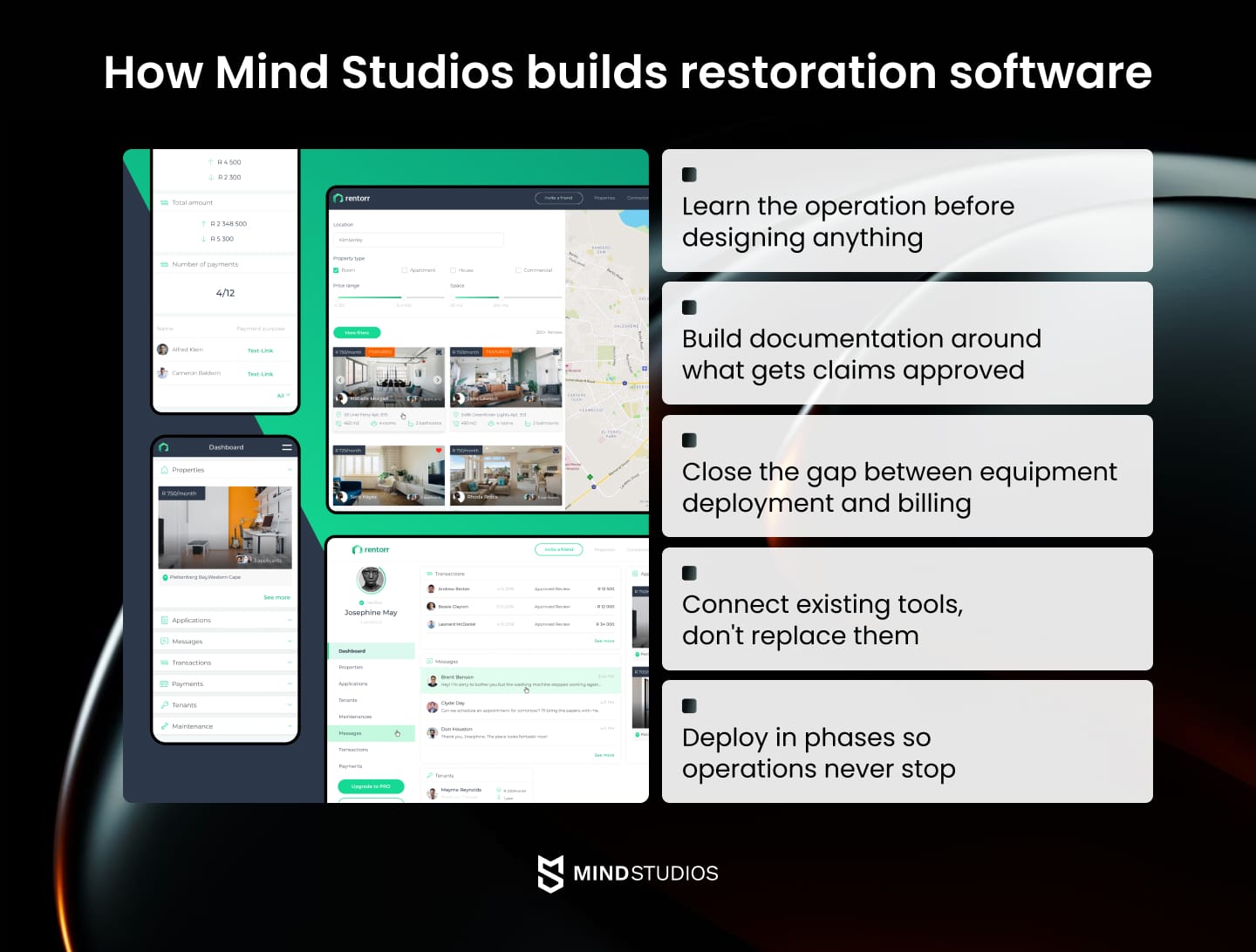Click the Payments icon in mobile menu

(x=164, y=683)
